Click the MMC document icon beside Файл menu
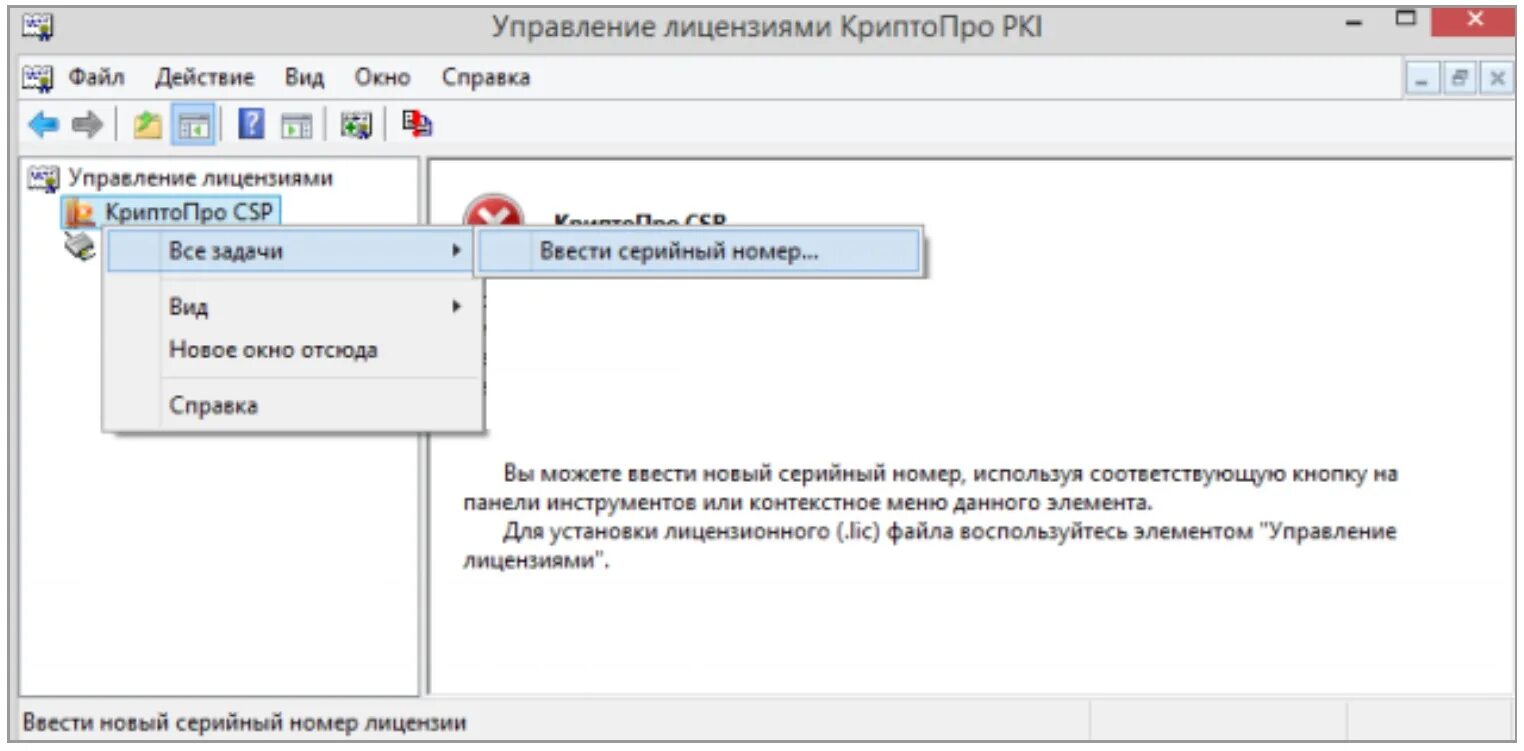The width and height of the screenshot is (1524, 751). point(37,76)
